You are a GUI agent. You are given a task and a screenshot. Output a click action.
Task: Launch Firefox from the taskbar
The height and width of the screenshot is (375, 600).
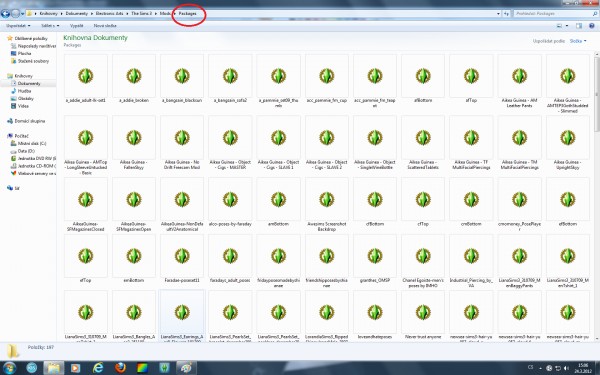pos(120,368)
